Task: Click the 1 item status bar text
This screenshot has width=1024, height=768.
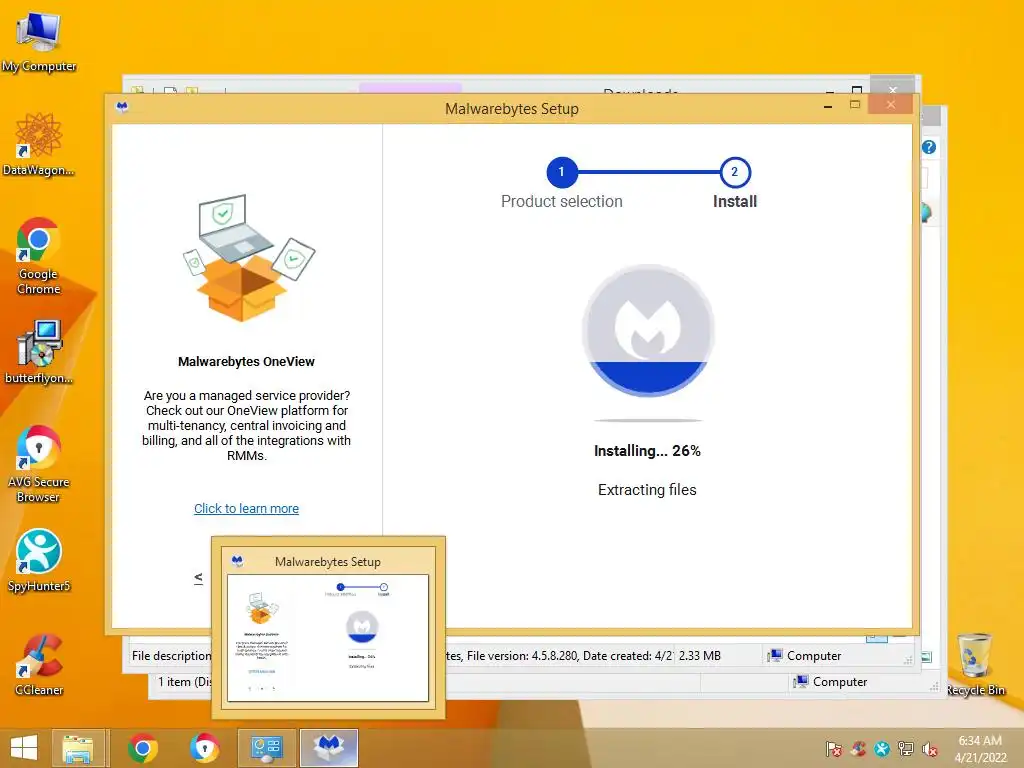Action: click(185, 682)
